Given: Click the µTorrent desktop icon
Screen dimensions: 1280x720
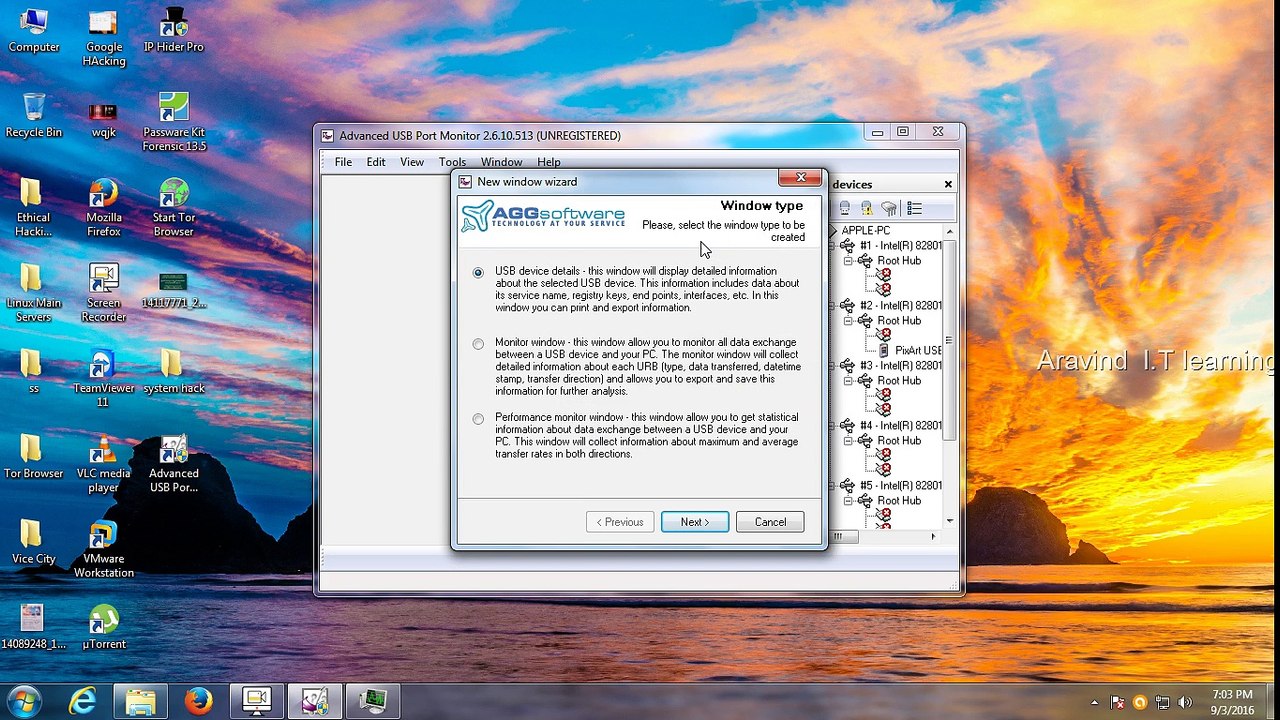Looking at the screenshot, I should [x=104, y=627].
